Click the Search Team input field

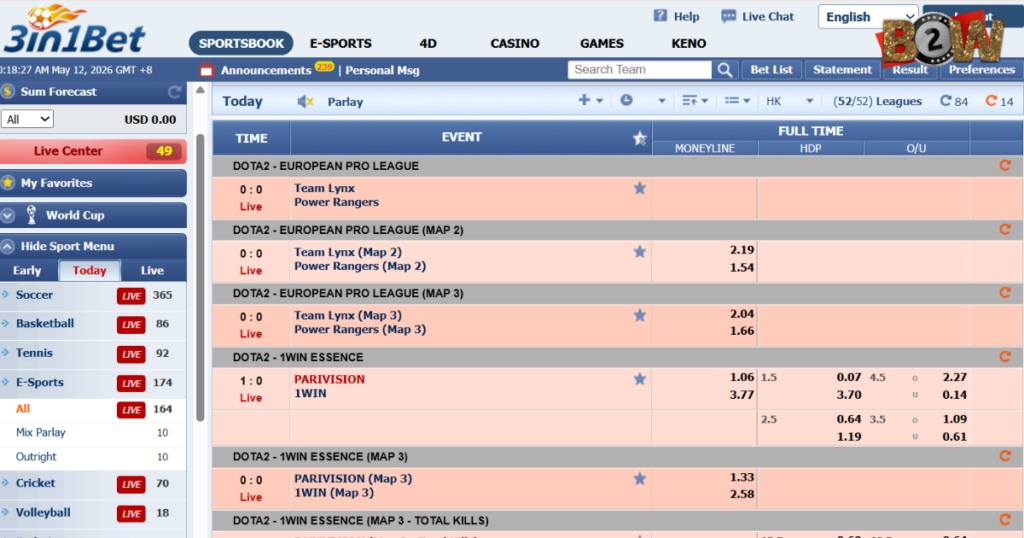639,70
